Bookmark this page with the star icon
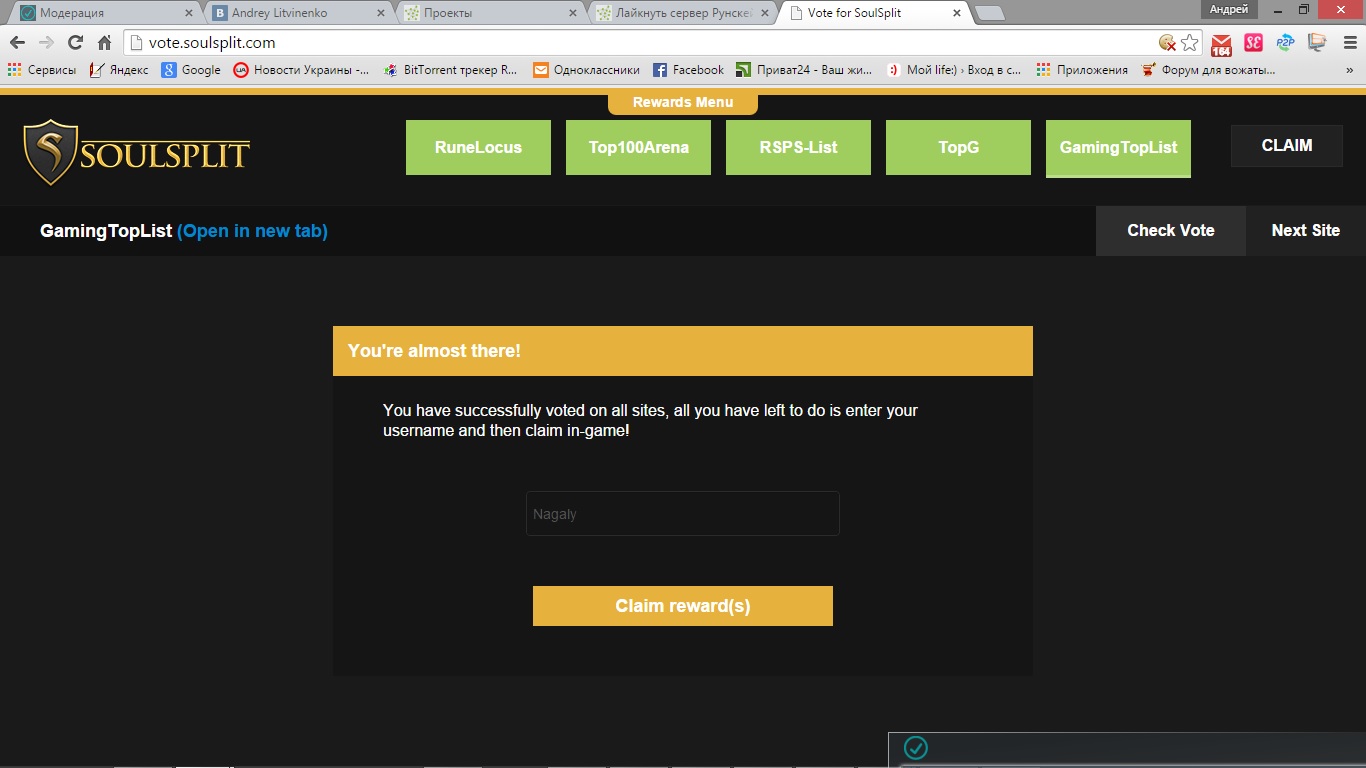1366x768 pixels. (1189, 43)
